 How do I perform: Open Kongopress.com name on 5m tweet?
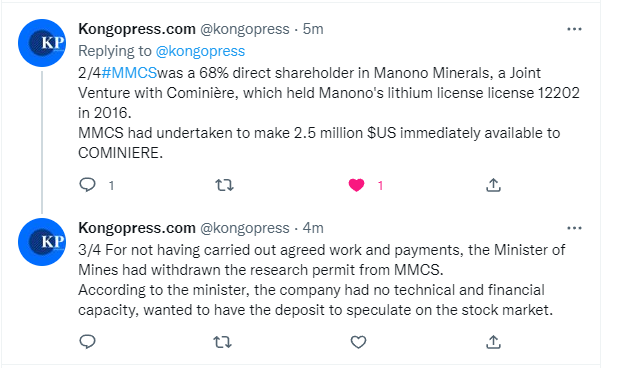tap(137, 29)
